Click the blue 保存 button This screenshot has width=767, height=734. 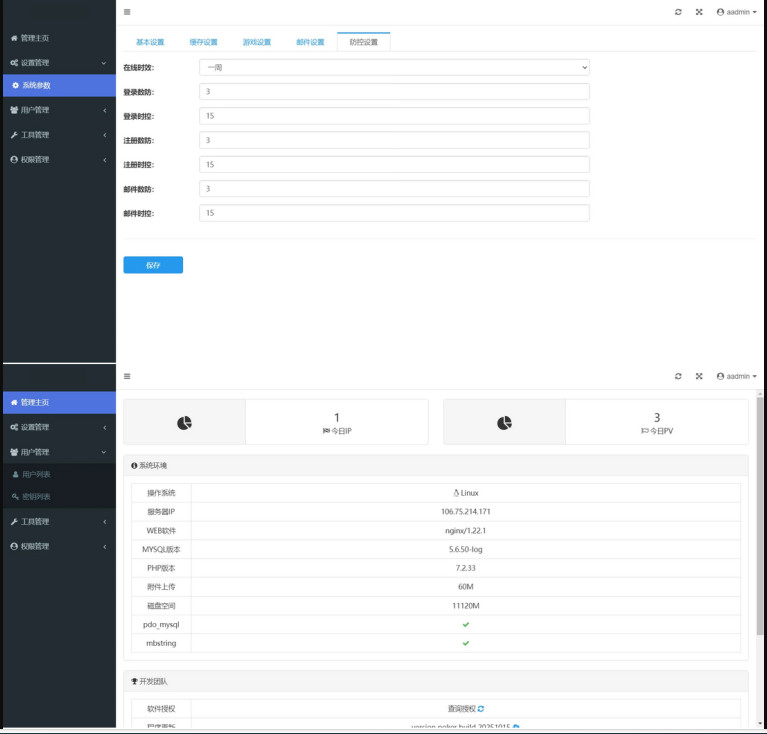(153, 265)
